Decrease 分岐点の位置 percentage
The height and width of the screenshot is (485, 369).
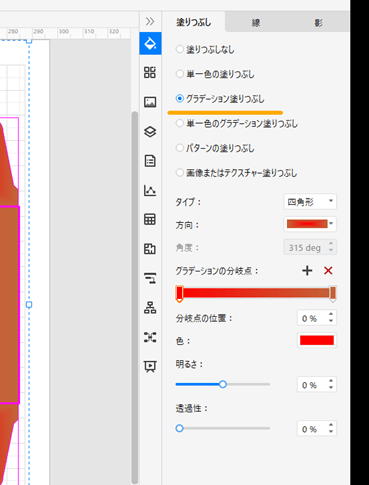click(331, 321)
